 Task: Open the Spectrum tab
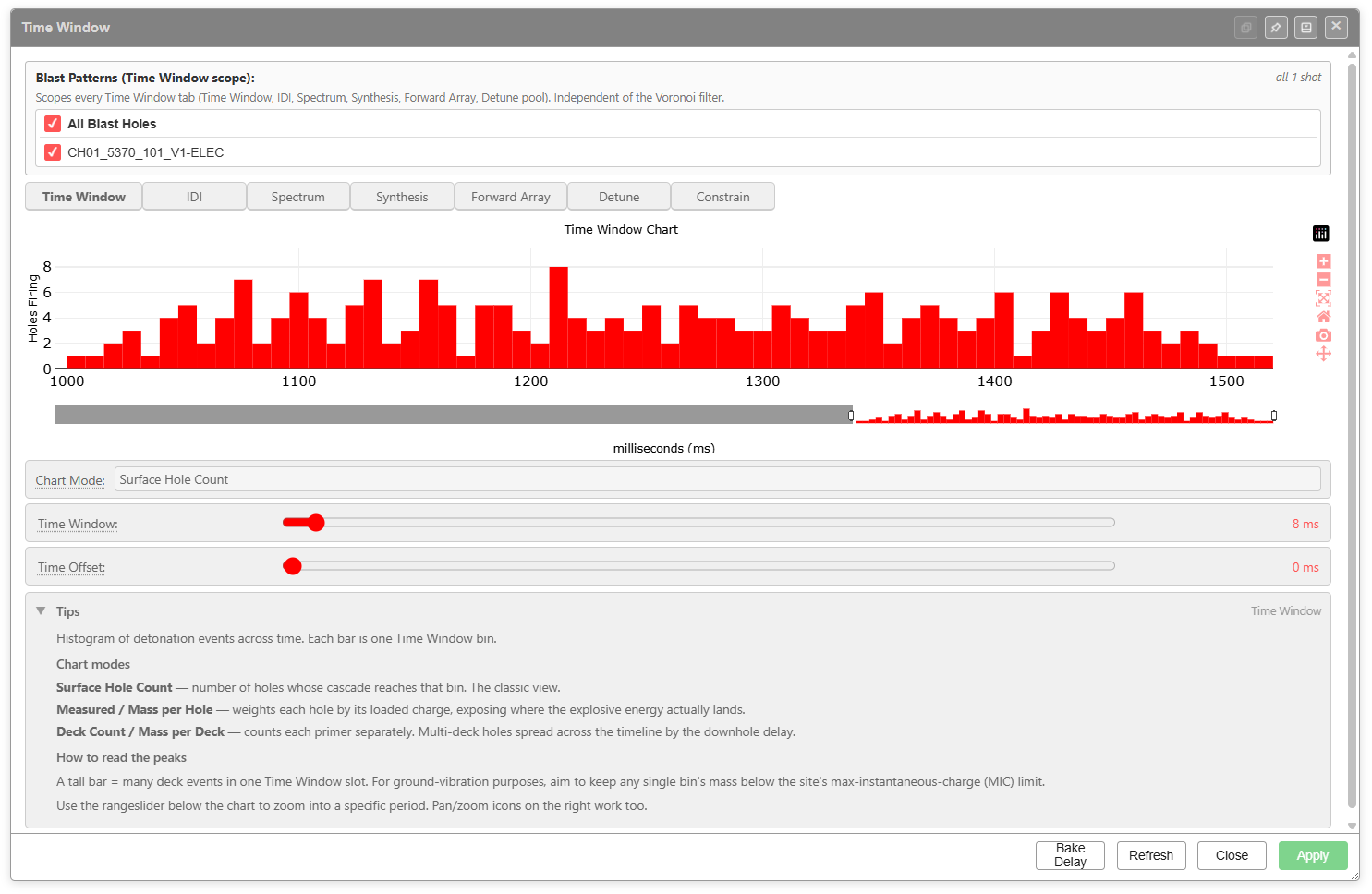tap(297, 197)
